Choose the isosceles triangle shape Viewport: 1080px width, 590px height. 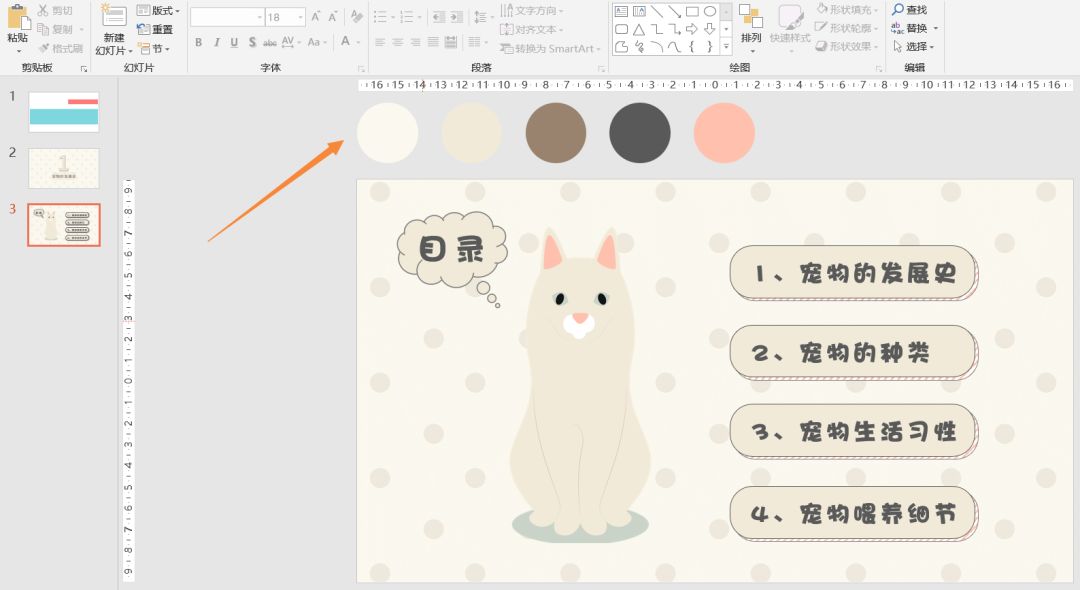[x=638, y=29]
